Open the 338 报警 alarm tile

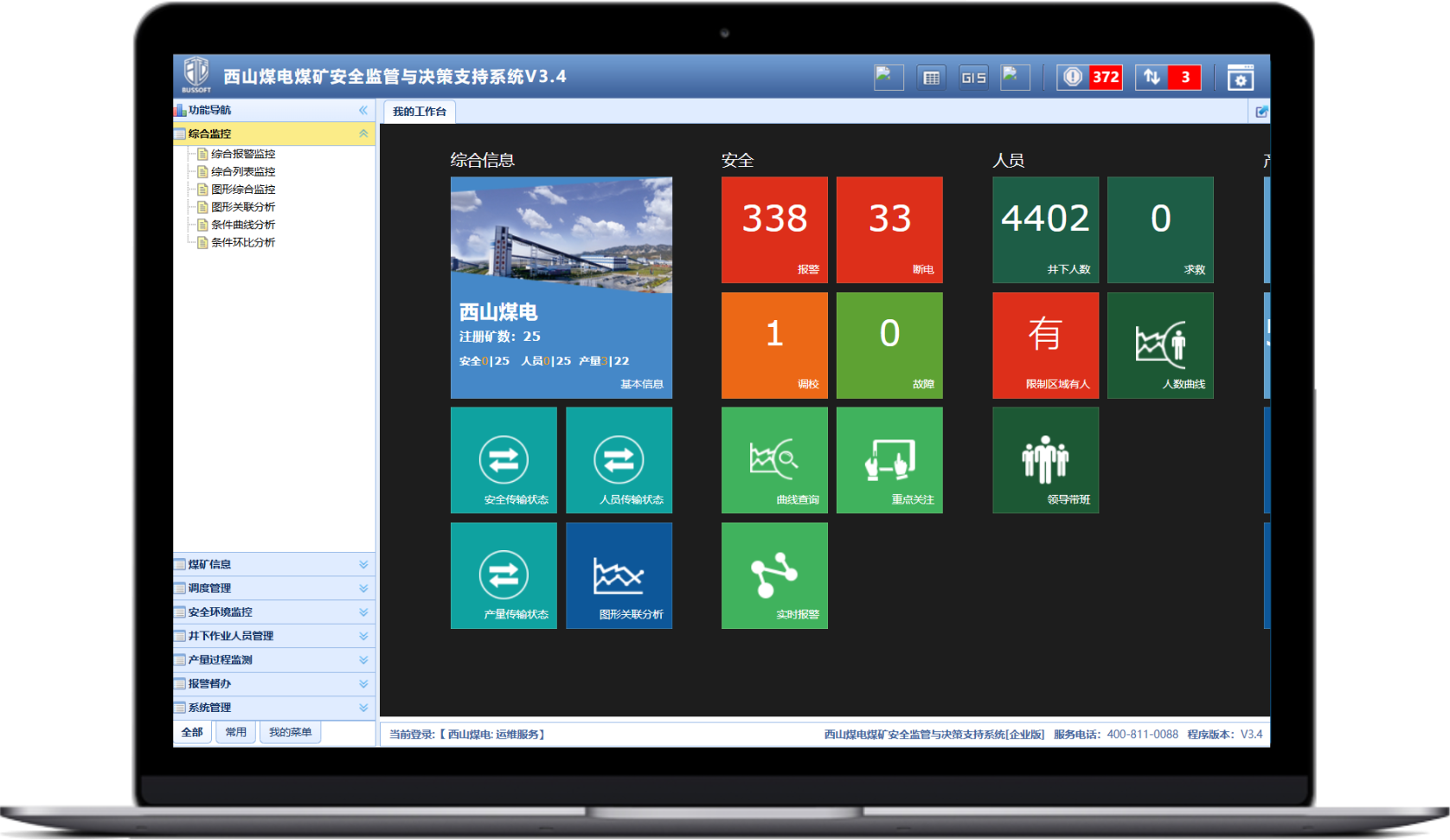pyautogui.click(x=774, y=230)
